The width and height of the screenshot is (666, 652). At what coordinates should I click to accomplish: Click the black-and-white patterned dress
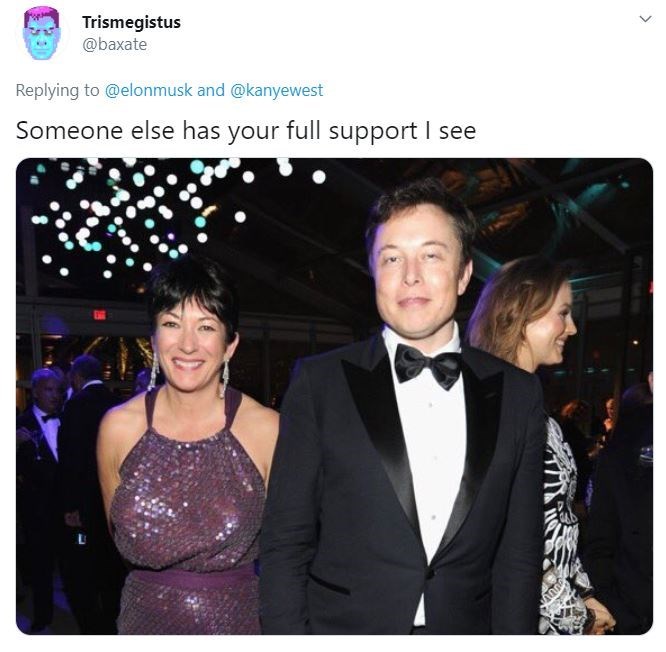tap(563, 527)
